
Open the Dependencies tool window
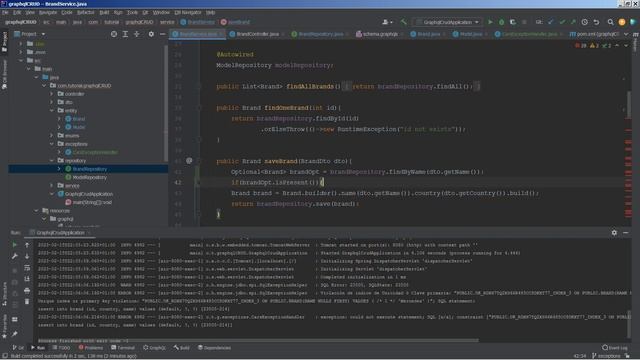point(214,348)
